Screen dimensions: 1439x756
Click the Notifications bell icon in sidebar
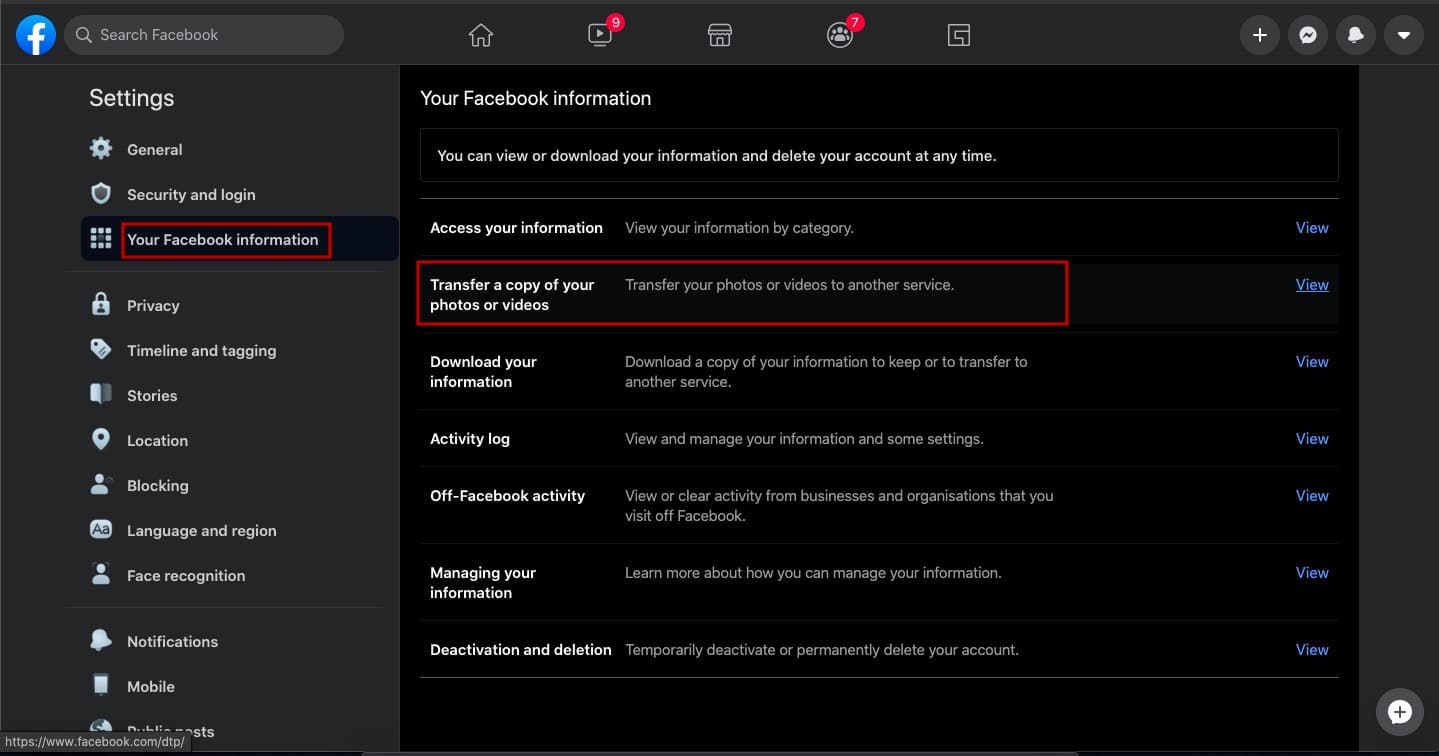101,641
